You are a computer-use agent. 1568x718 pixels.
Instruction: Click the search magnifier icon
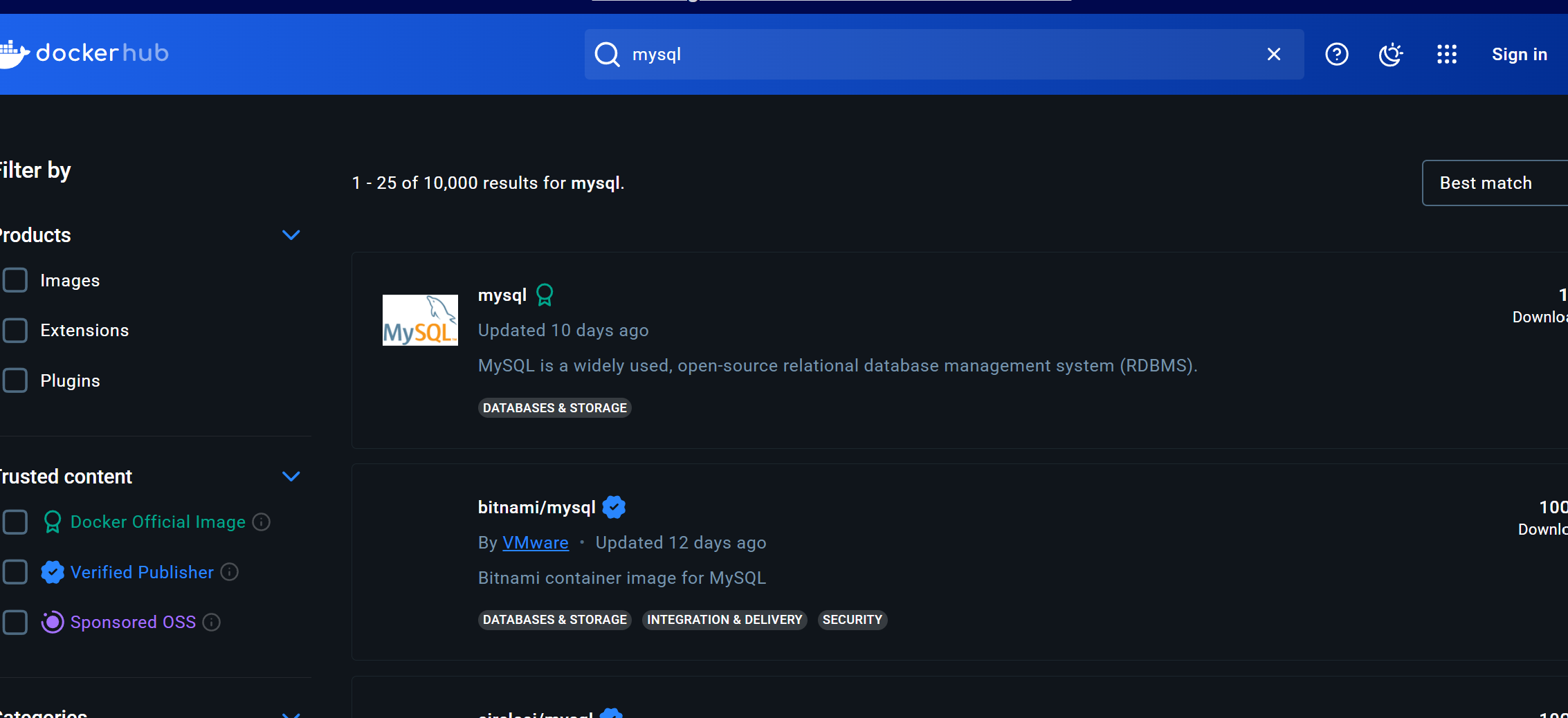pyautogui.click(x=607, y=54)
